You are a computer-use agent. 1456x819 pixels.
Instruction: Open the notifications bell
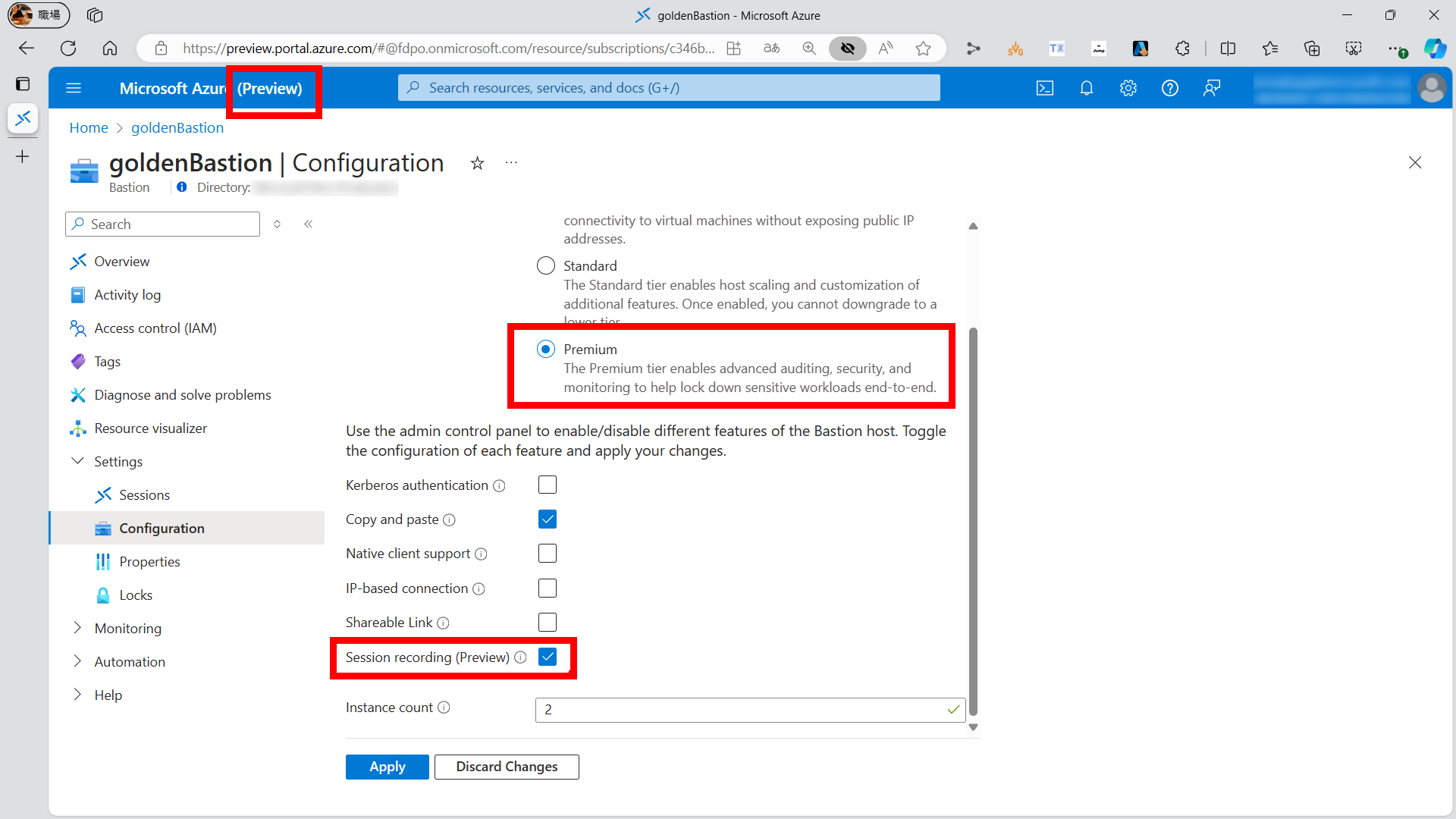click(1087, 88)
